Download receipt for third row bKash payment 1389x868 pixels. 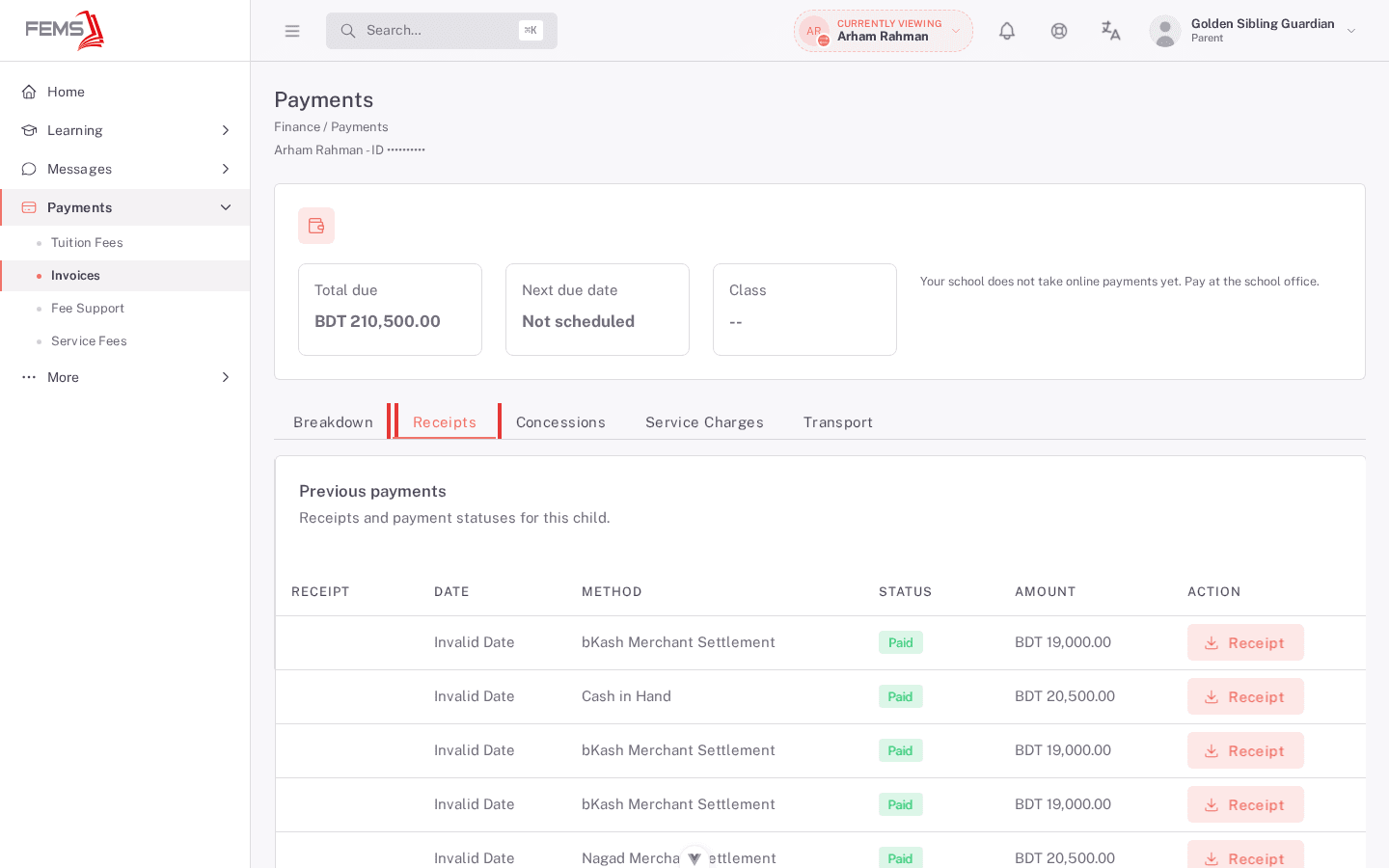coord(1245,750)
